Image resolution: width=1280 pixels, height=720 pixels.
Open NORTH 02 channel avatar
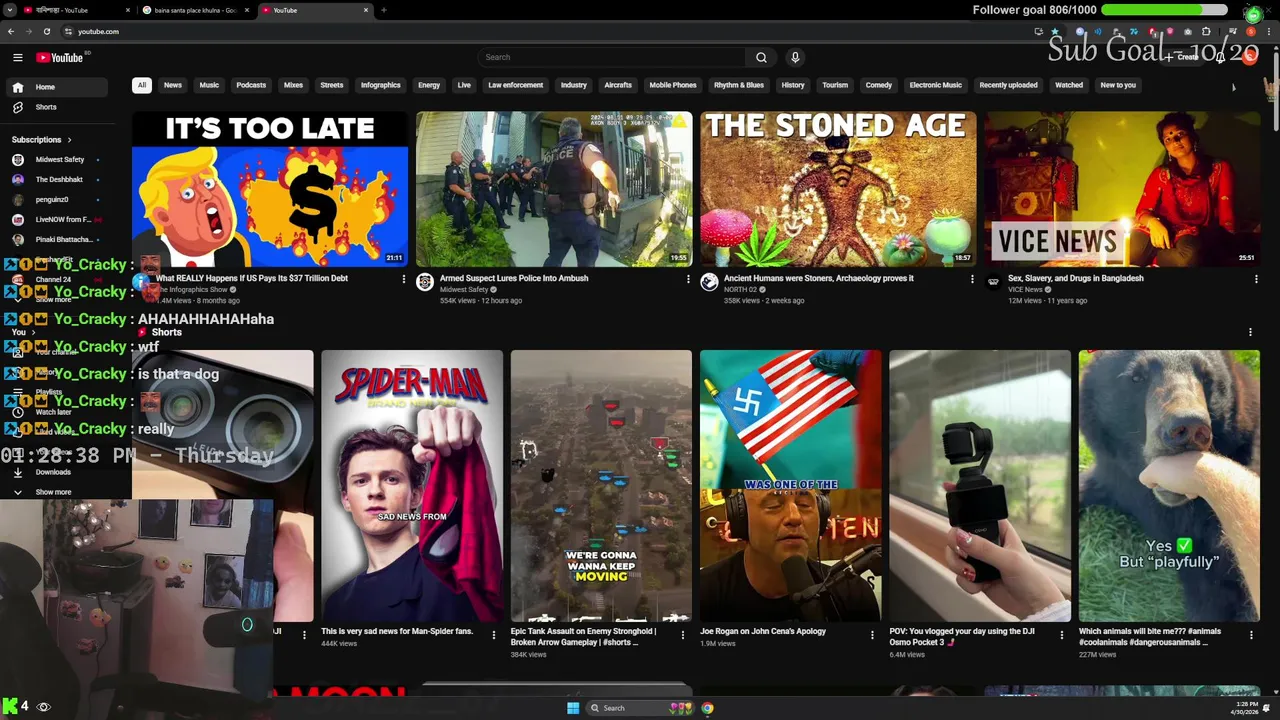(x=709, y=283)
